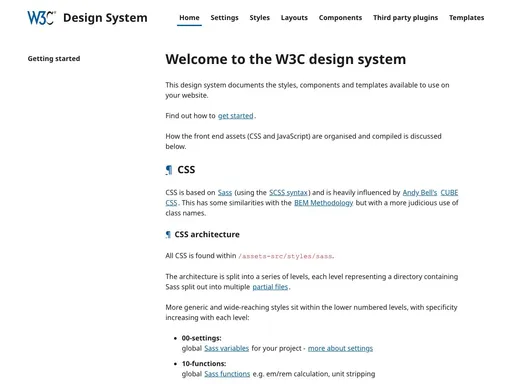
Task: Follow the "get started" link
Action: coord(236,116)
